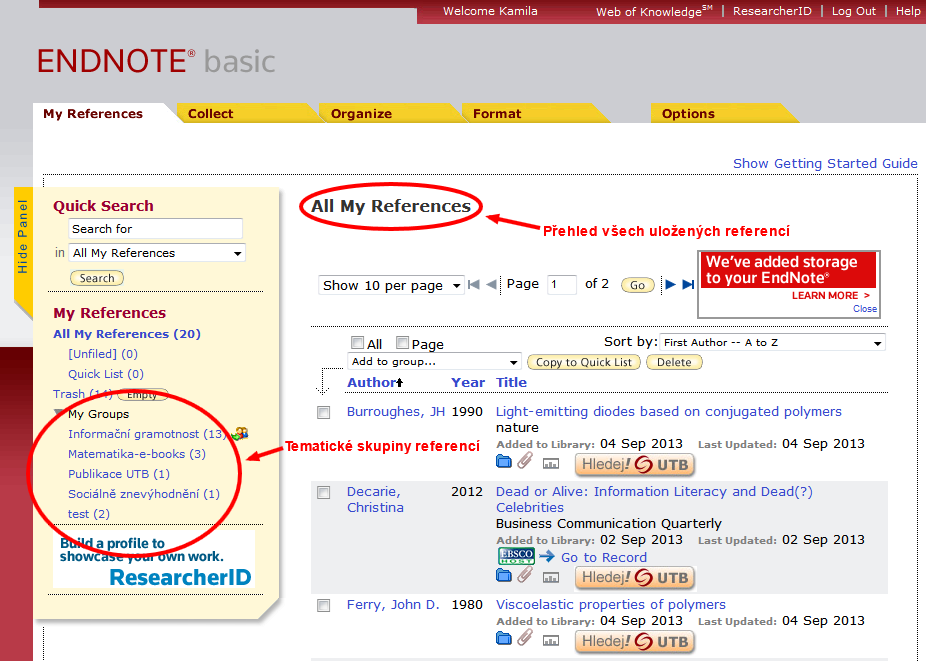Go to first page arrow
This screenshot has width=926, height=661.
474,285
